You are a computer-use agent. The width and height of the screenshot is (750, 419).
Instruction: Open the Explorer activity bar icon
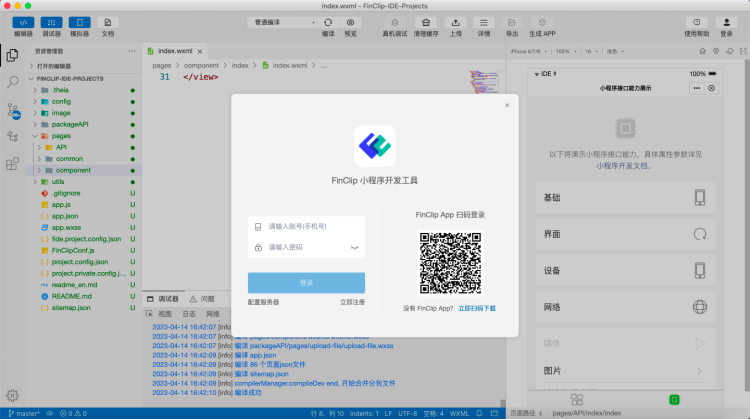point(12,55)
